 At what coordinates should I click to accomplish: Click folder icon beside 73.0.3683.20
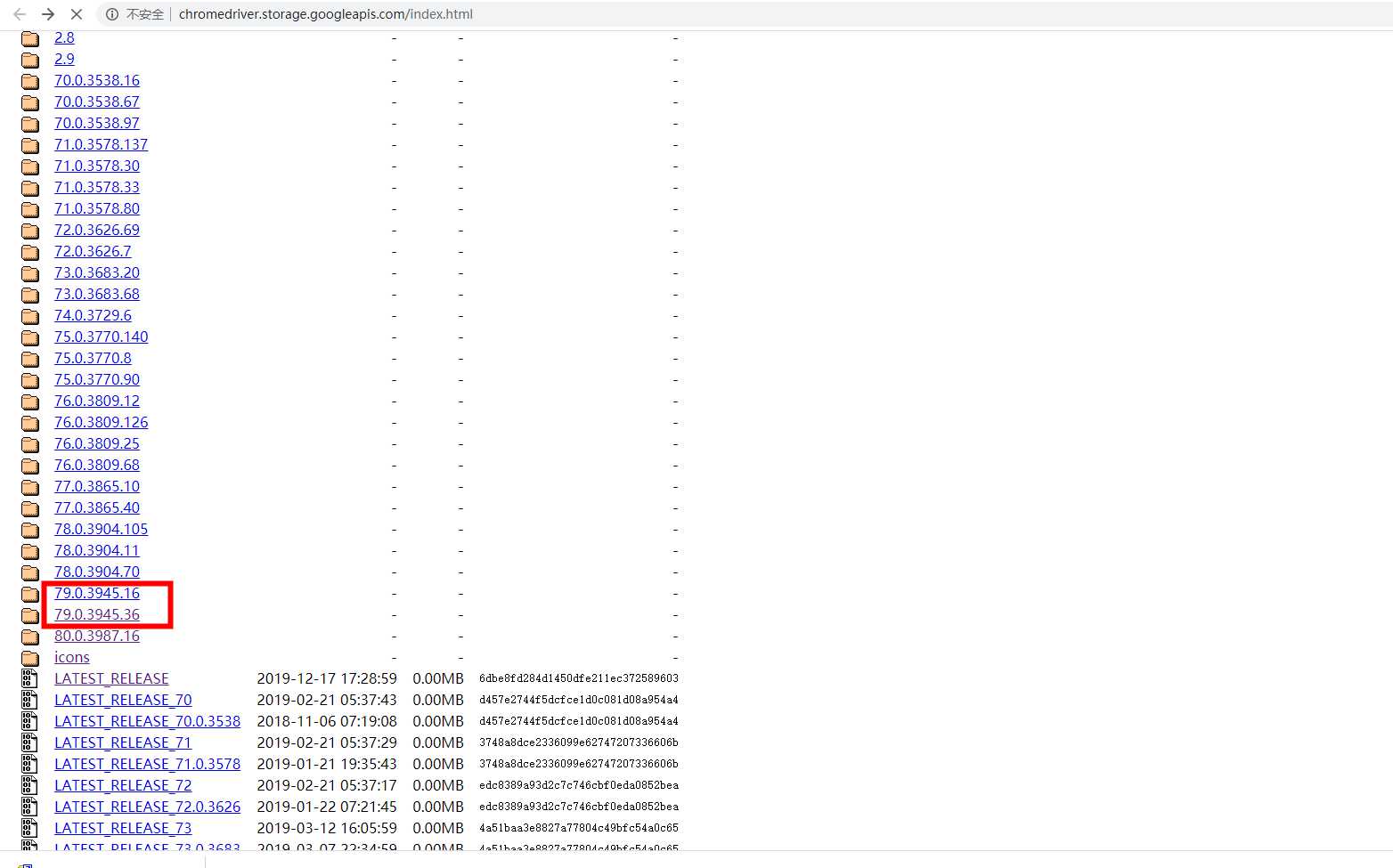(30, 273)
